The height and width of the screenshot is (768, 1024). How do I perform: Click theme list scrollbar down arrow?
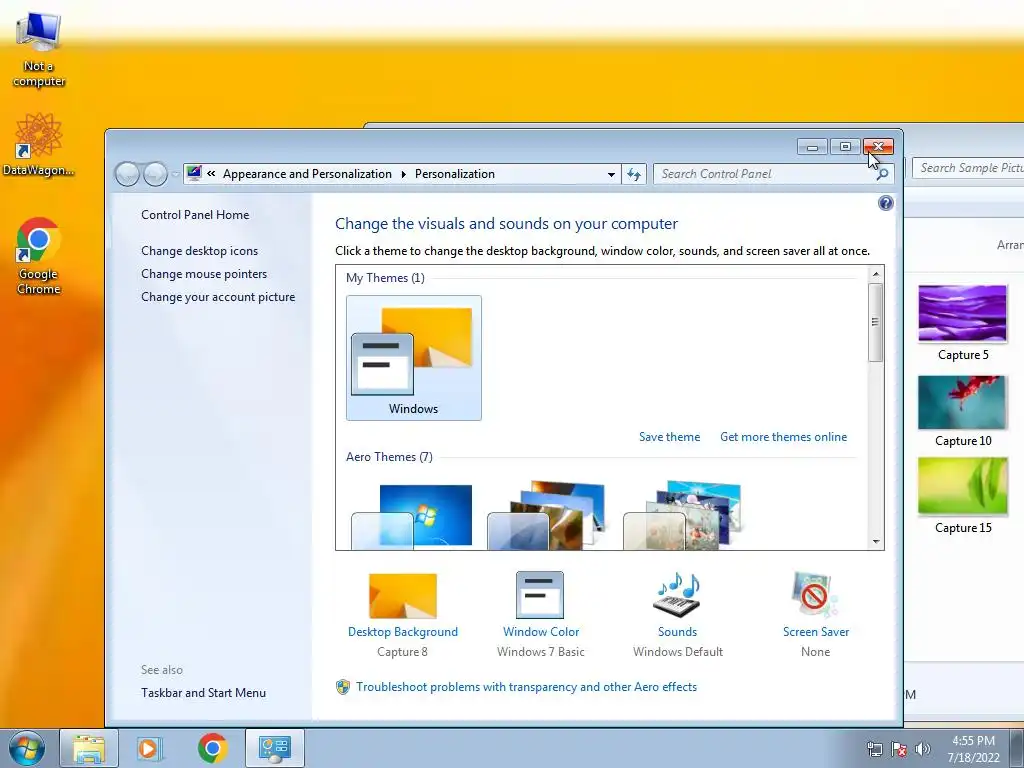(x=876, y=541)
